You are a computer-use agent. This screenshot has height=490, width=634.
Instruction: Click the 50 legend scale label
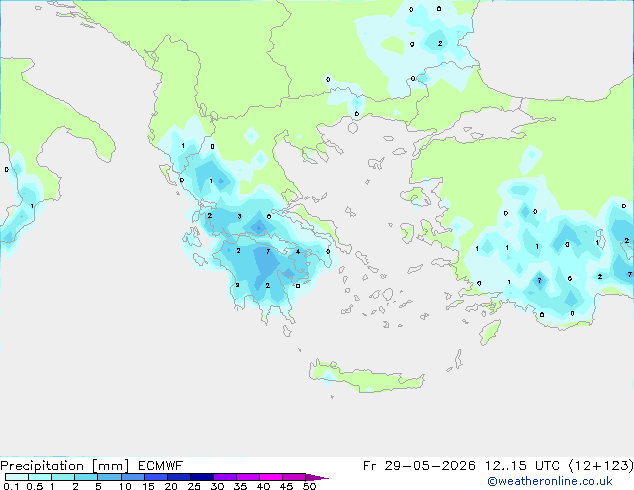click(x=309, y=486)
